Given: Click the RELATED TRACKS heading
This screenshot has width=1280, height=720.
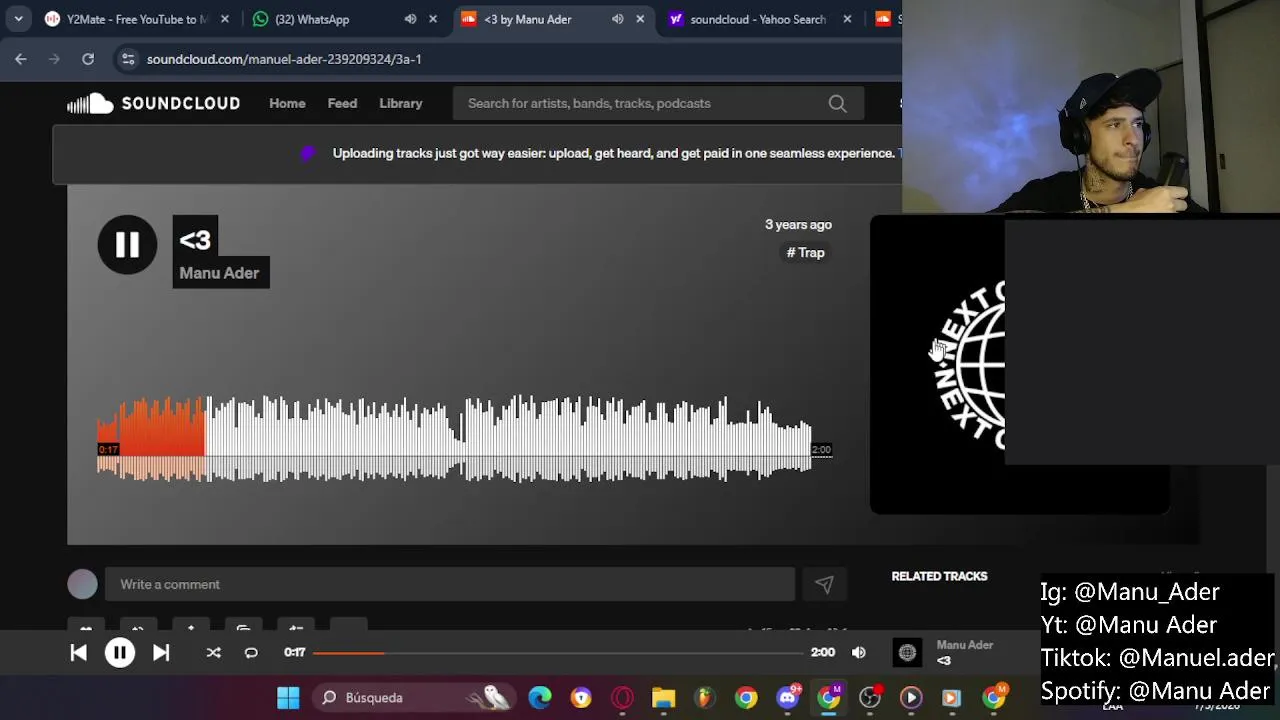Looking at the screenshot, I should click(939, 576).
